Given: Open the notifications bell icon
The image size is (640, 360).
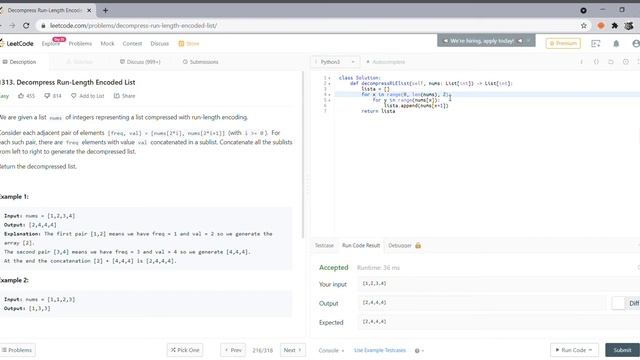Looking at the screenshot, I should [616, 43].
